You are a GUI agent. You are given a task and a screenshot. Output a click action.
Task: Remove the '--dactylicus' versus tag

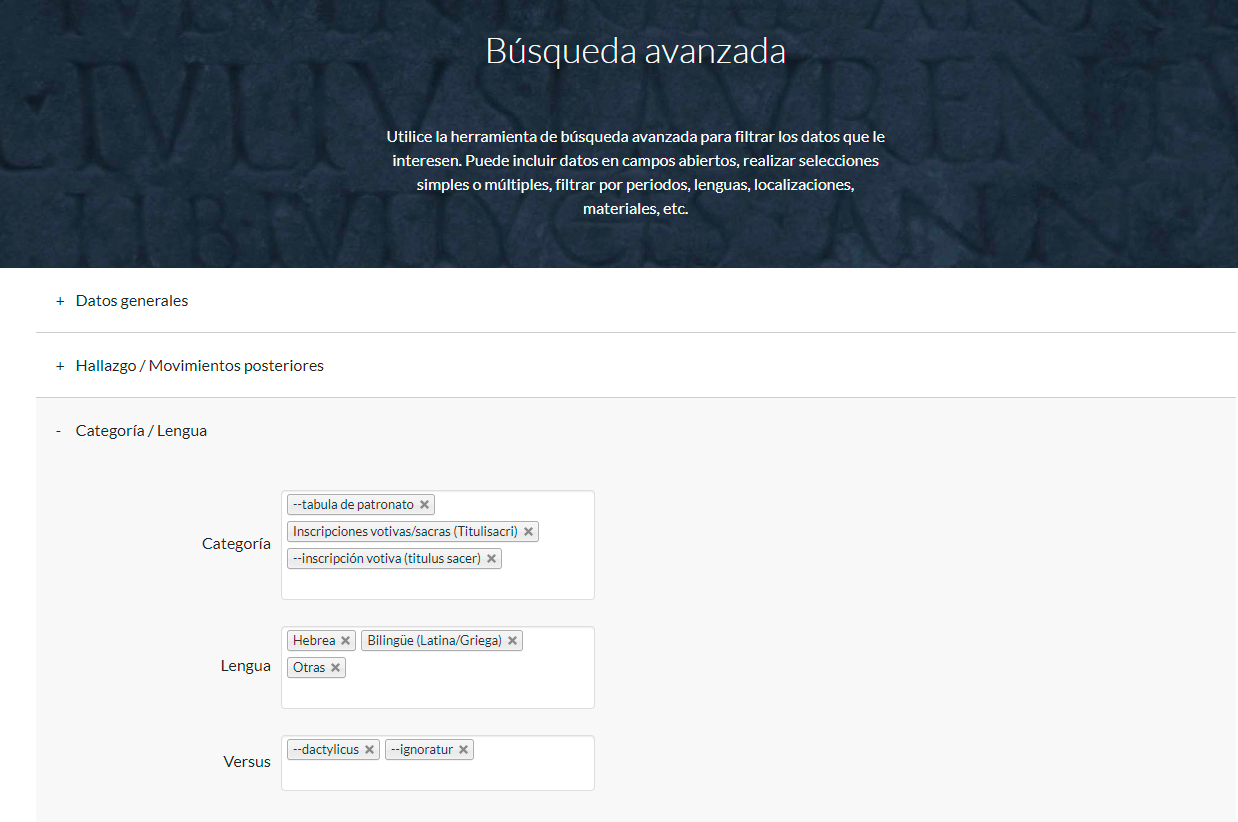[x=369, y=750]
